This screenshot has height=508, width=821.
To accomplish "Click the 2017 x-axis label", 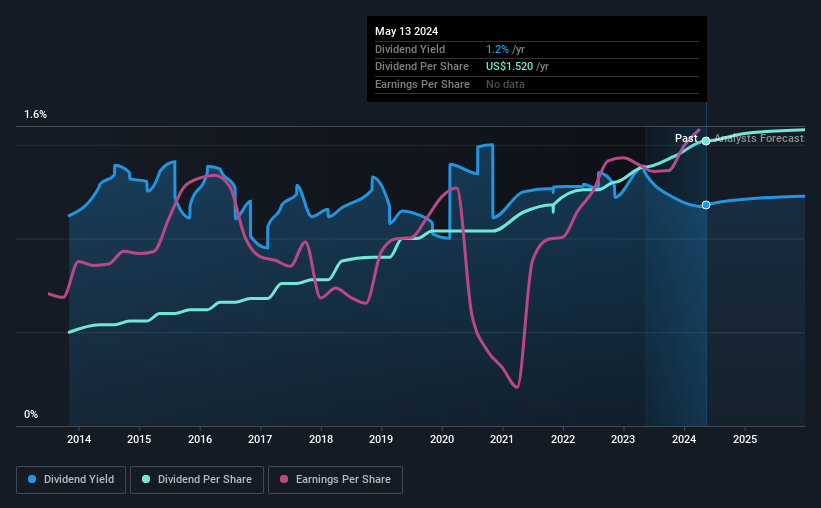I will [x=260, y=439].
